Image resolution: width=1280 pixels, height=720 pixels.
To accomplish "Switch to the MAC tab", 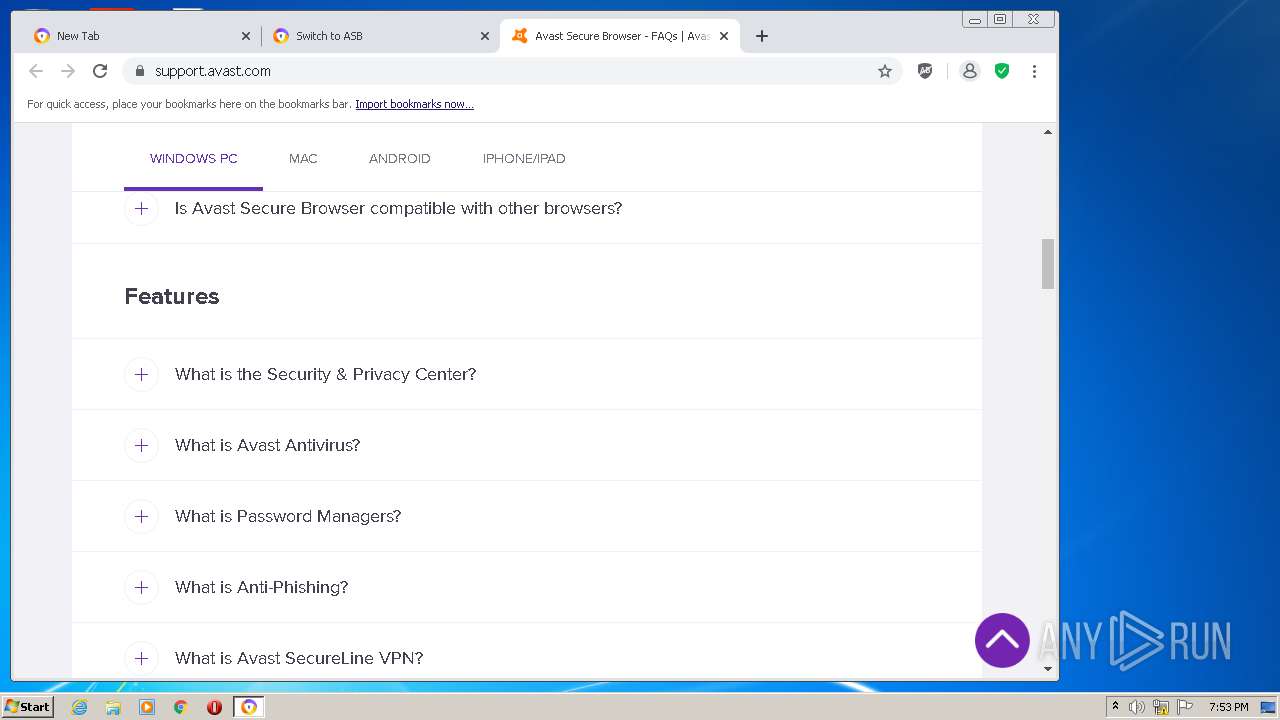I will pyautogui.click(x=303, y=158).
